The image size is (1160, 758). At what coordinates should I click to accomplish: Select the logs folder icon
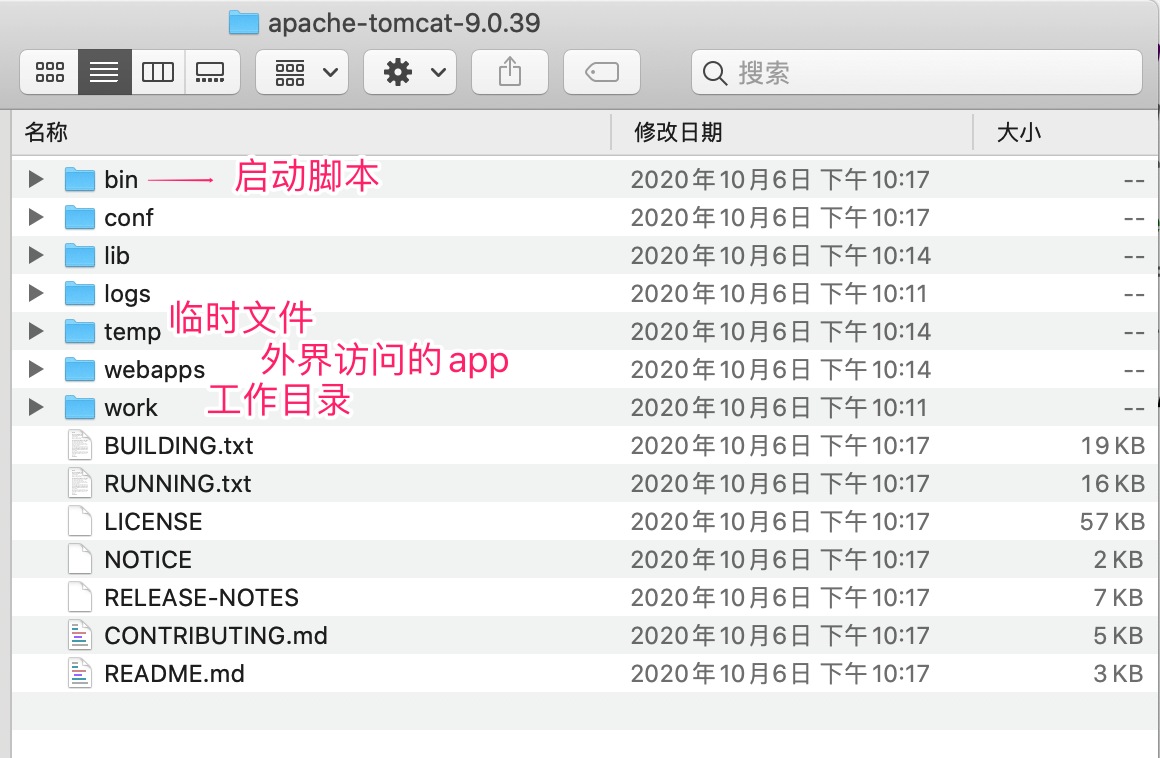pos(80,294)
